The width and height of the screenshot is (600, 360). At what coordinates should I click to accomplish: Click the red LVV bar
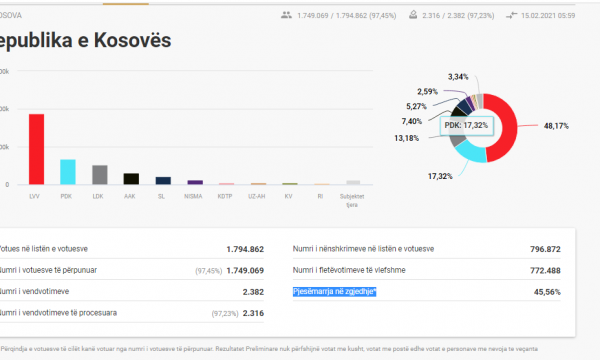click(36, 149)
